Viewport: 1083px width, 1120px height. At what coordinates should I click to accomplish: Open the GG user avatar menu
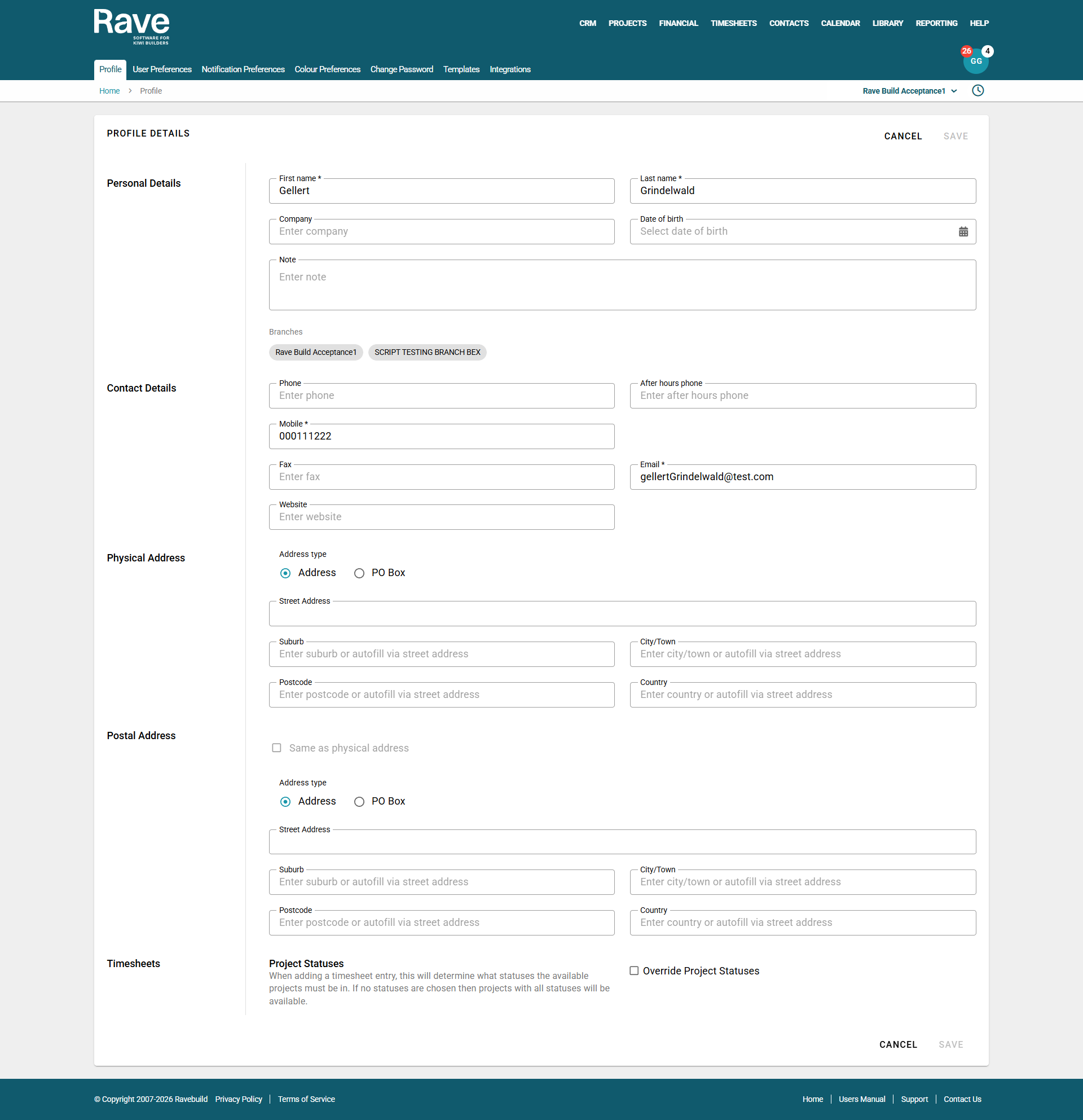pyautogui.click(x=976, y=62)
